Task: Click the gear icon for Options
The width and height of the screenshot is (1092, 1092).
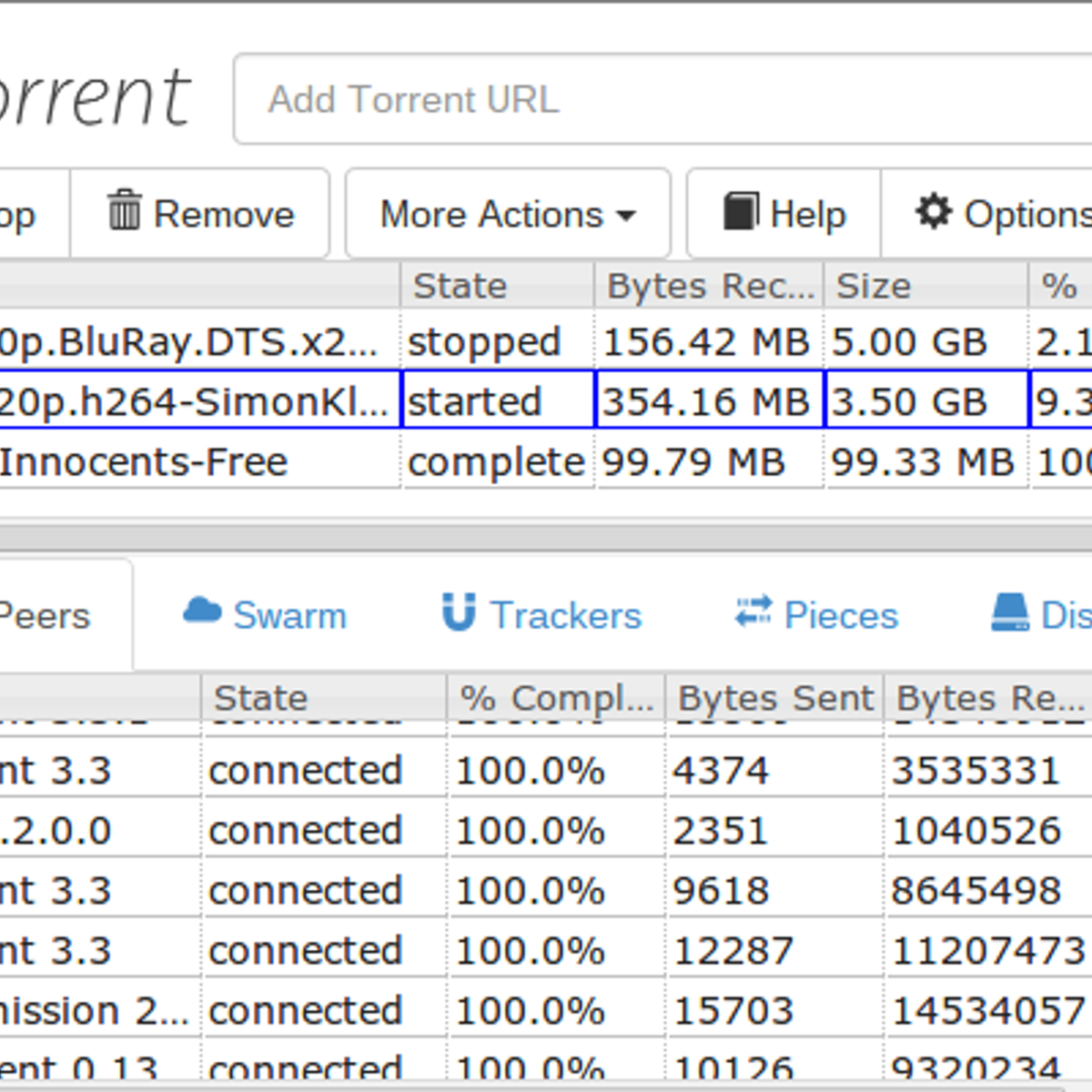Action: tap(933, 211)
